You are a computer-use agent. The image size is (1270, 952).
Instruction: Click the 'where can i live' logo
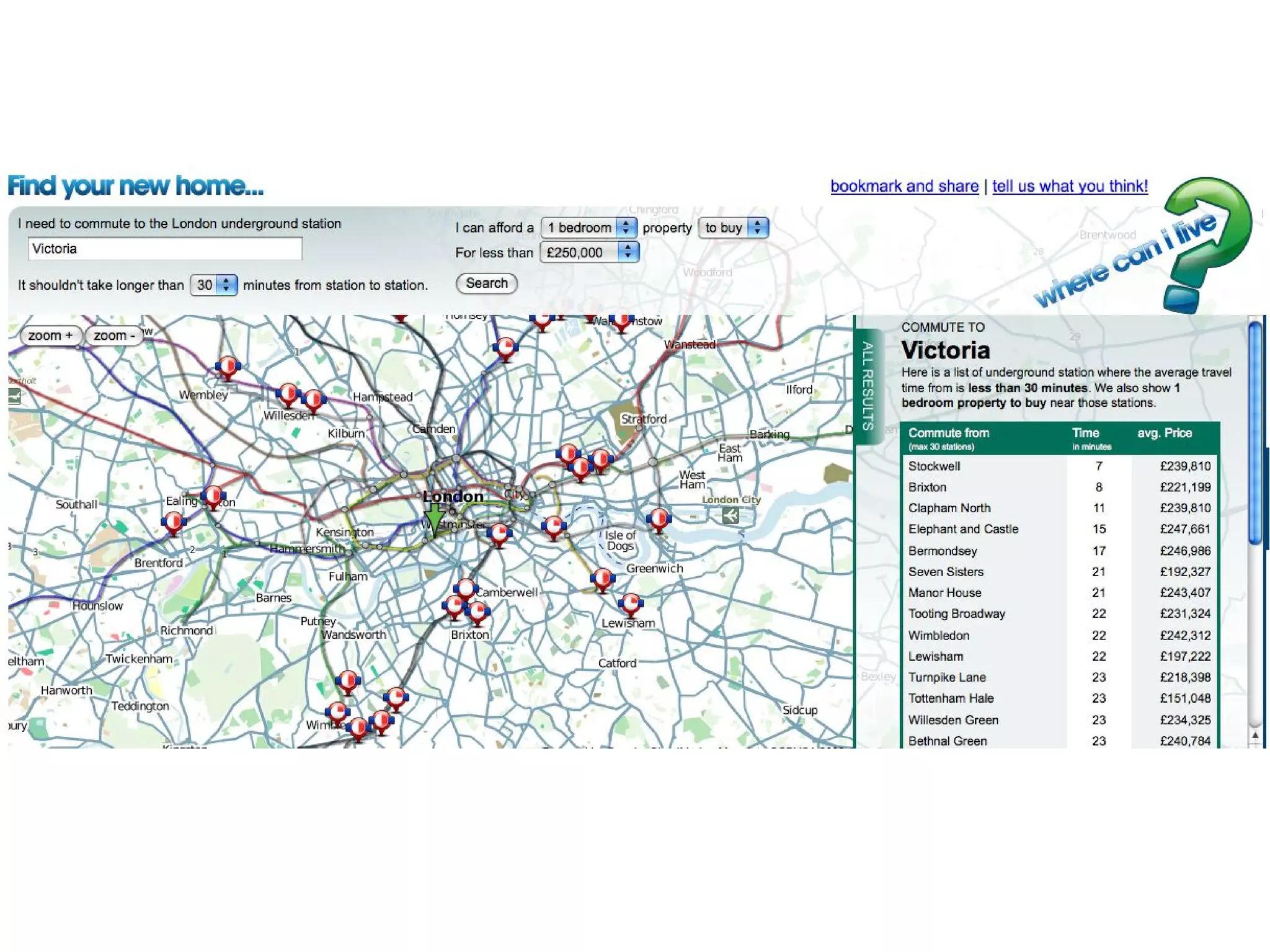coord(1143,246)
